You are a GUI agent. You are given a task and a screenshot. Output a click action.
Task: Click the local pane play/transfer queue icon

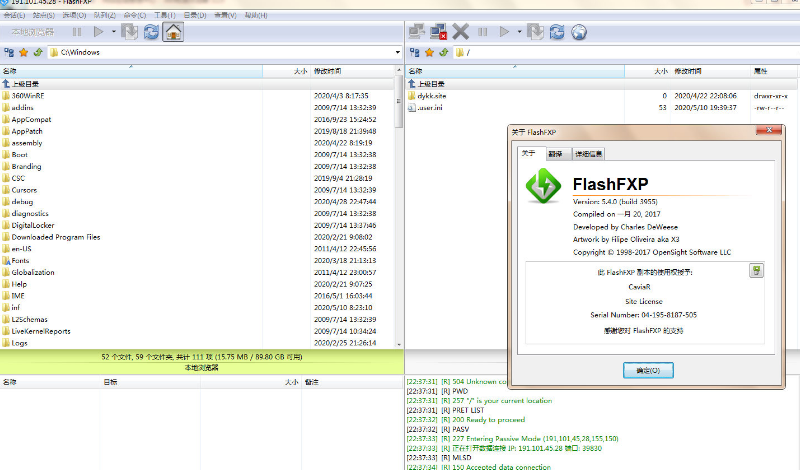(98, 32)
